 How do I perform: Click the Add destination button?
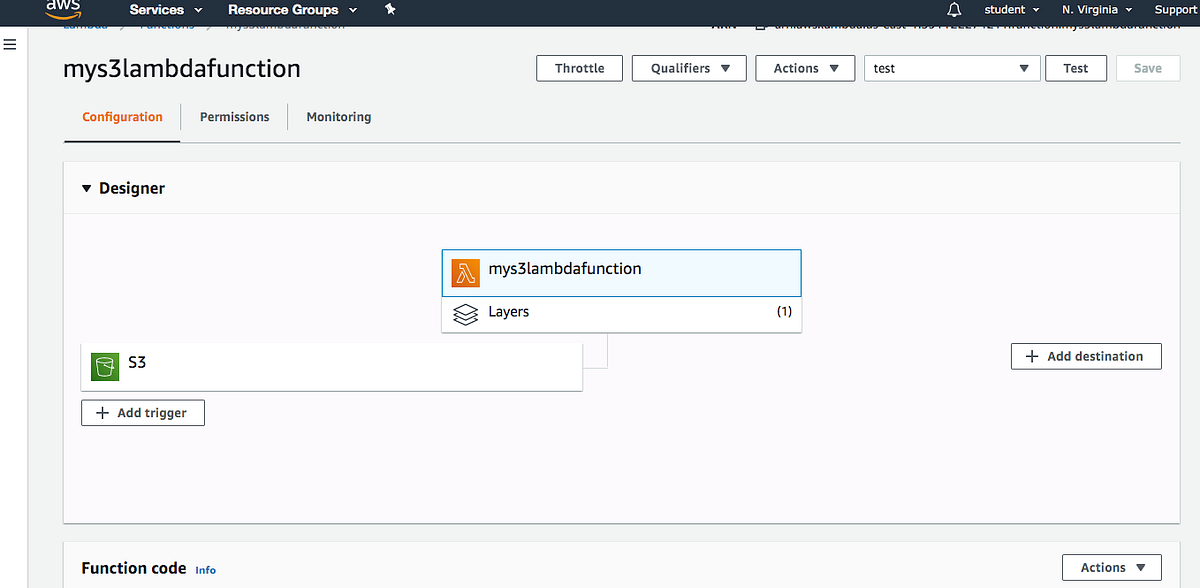click(x=1086, y=356)
